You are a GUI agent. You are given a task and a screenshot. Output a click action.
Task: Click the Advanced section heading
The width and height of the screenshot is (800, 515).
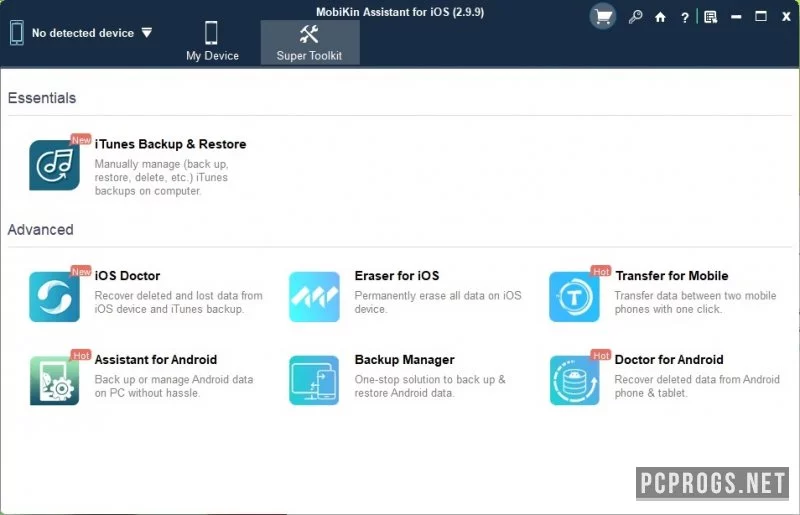[x=40, y=230]
